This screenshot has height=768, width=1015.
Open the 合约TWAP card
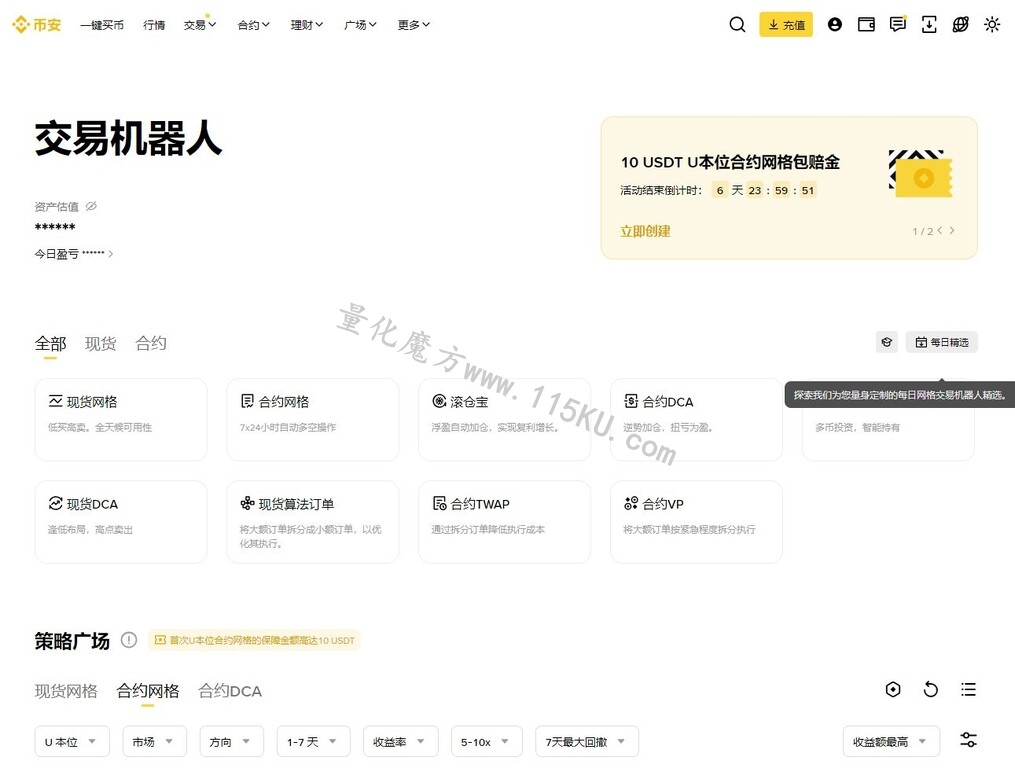pyautogui.click(x=504, y=522)
